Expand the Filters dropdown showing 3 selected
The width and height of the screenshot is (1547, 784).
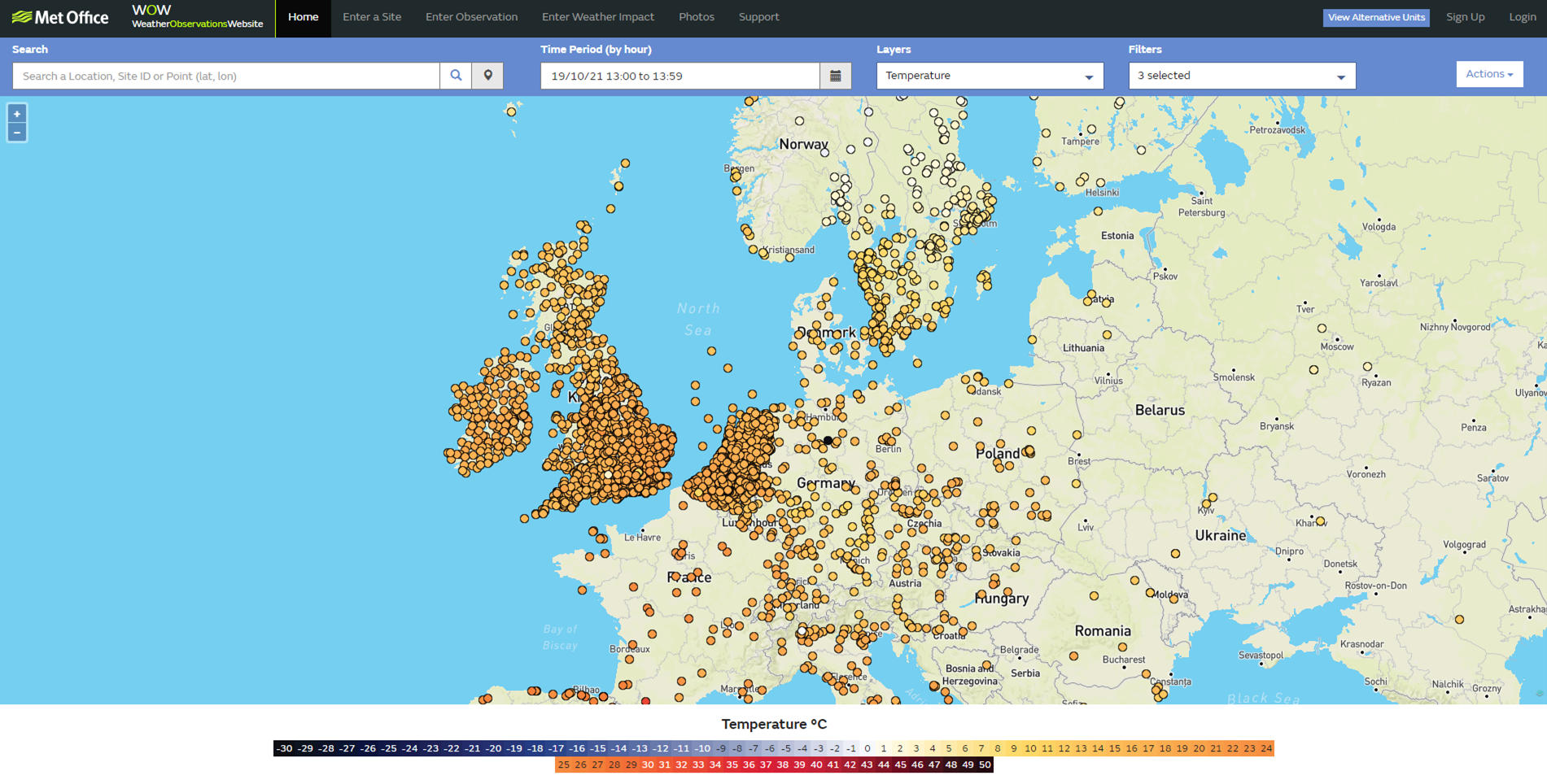[1240, 75]
